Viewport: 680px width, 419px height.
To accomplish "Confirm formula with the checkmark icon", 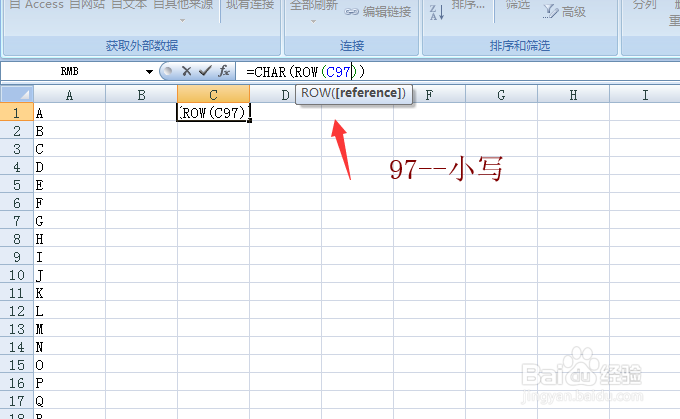I will 205,71.
